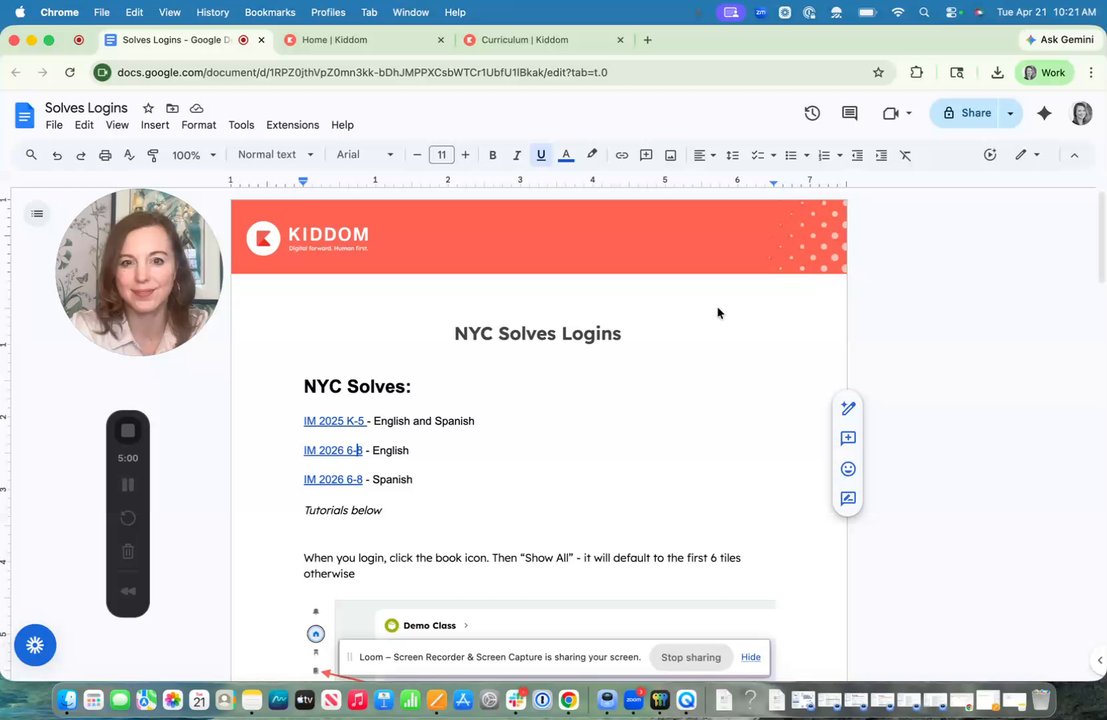
Task: Open the Share options dropdown arrow
Action: point(1010,113)
